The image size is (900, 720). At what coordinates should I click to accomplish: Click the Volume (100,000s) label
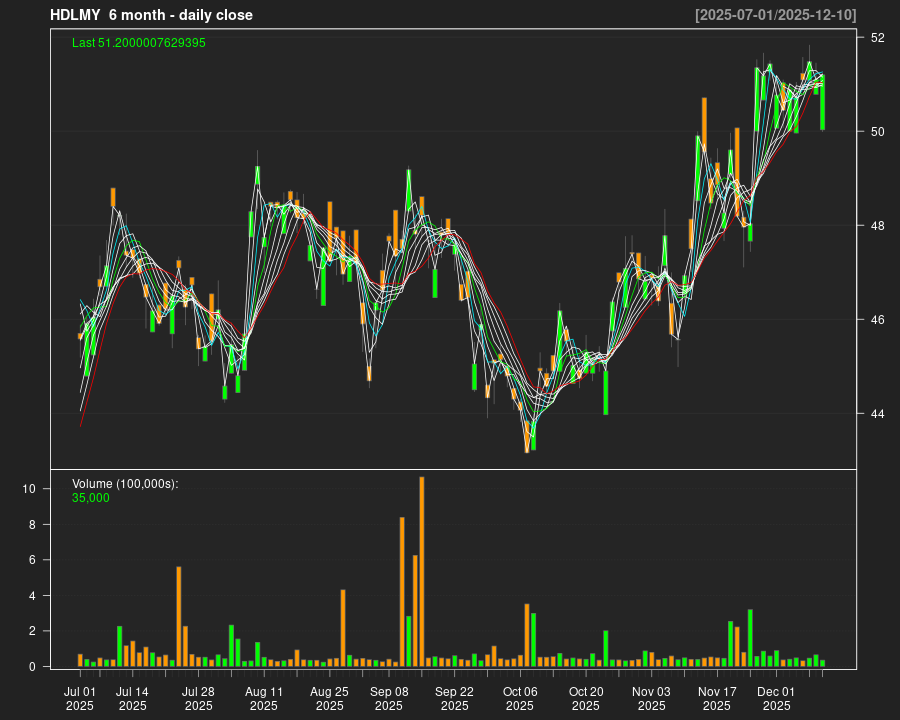coord(125,484)
